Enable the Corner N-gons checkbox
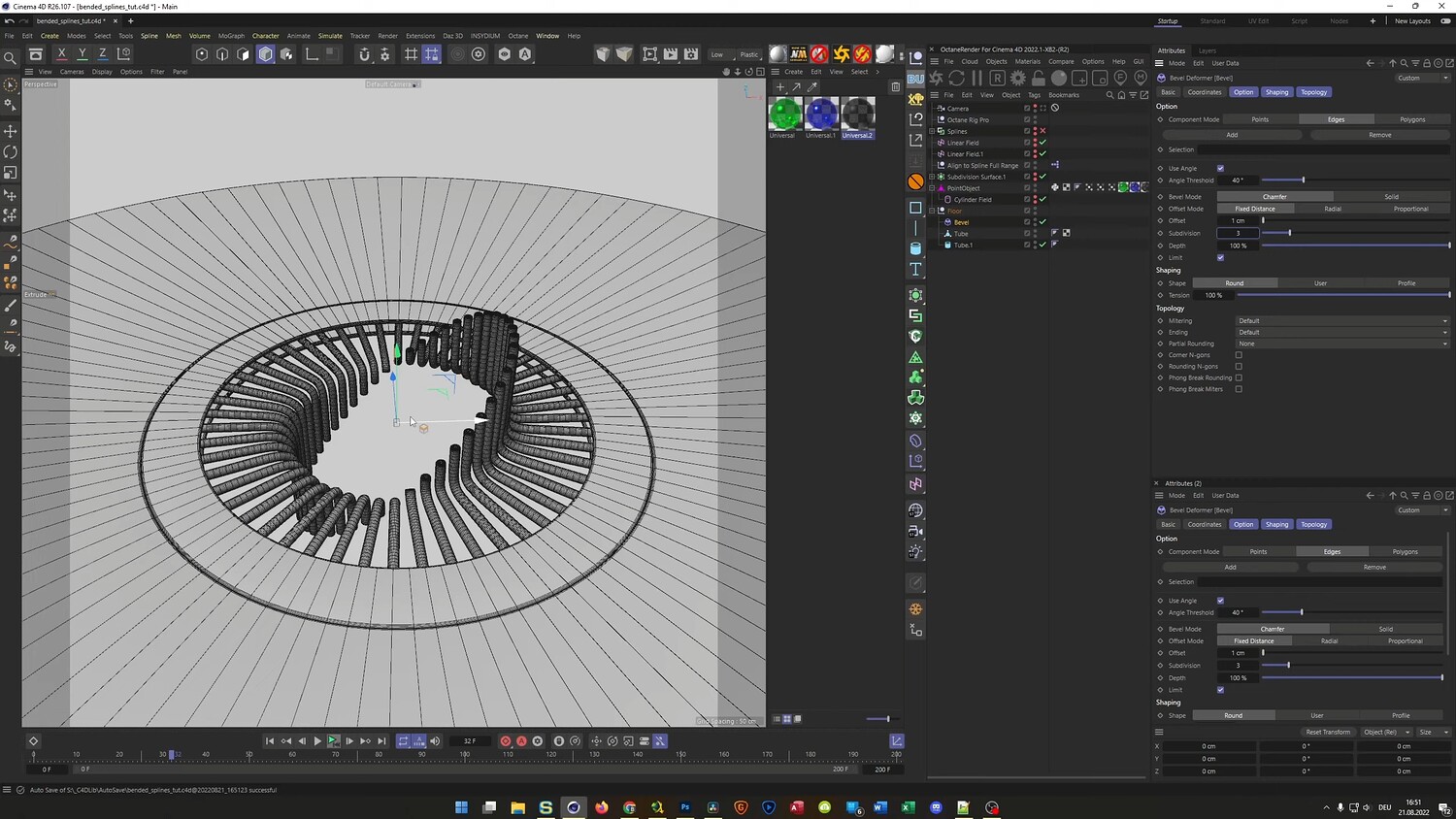Viewport: 1456px width, 819px height. point(1239,355)
